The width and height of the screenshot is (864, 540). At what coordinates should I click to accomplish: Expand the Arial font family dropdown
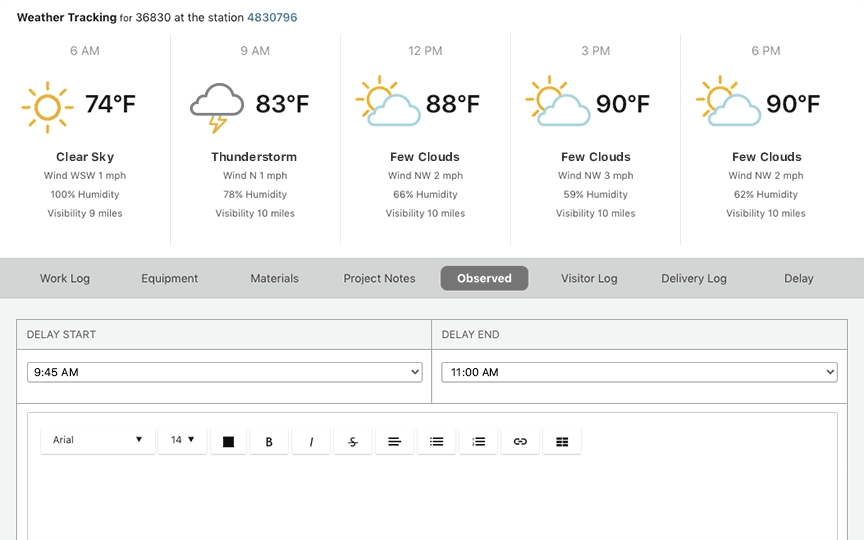(x=97, y=440)
